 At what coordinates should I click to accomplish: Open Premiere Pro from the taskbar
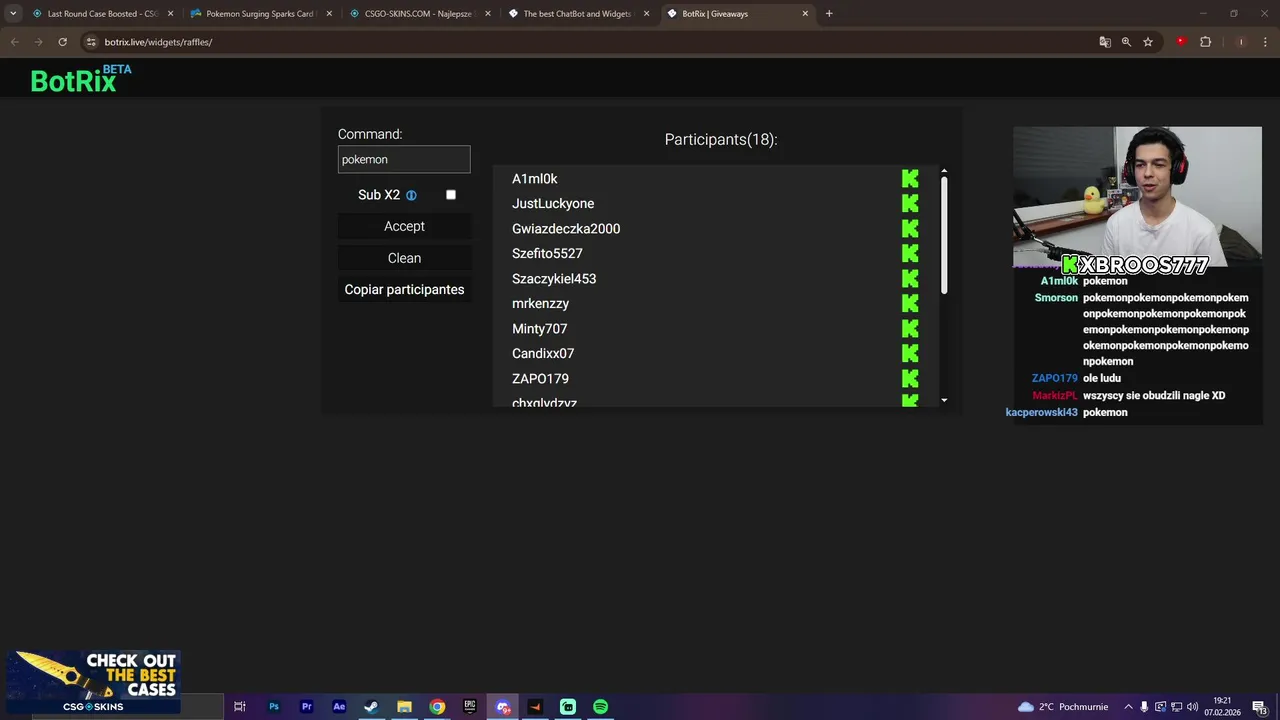[306, 707]
